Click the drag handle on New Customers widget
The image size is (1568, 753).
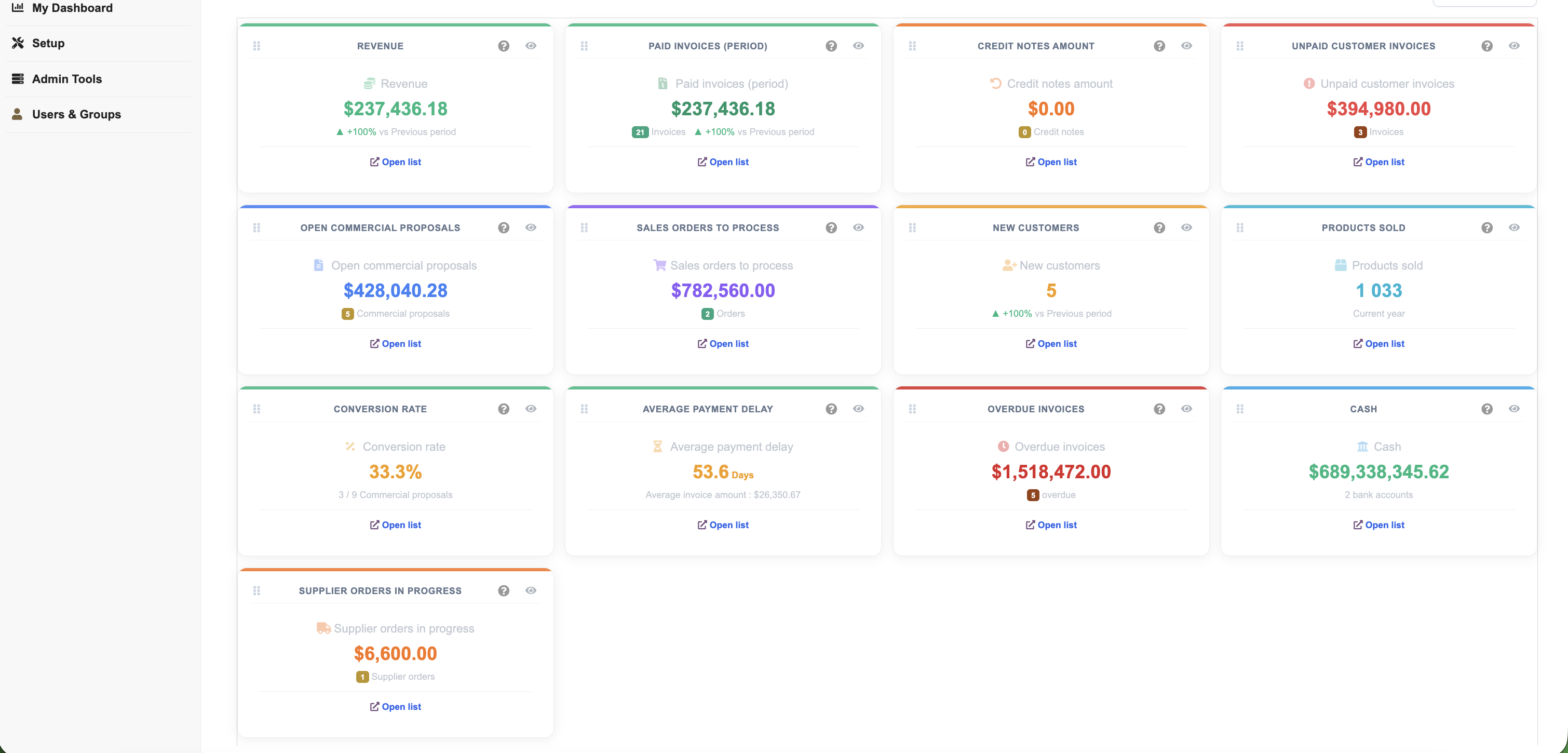click(912, 227)
